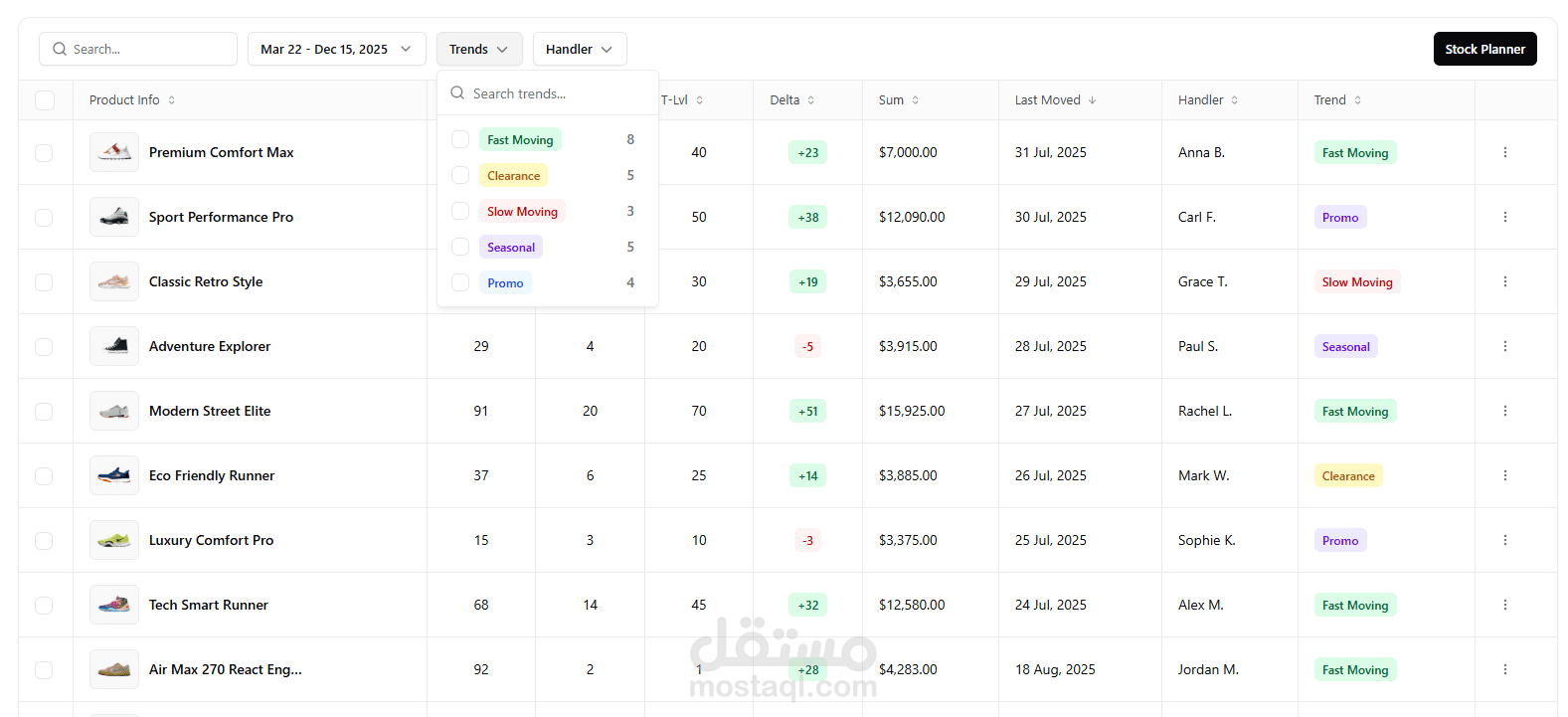Image resolution: width=1568 pixels, height=717 pixels.
Task: Click the Modern Street Elite product name
Action: [210, 411]
